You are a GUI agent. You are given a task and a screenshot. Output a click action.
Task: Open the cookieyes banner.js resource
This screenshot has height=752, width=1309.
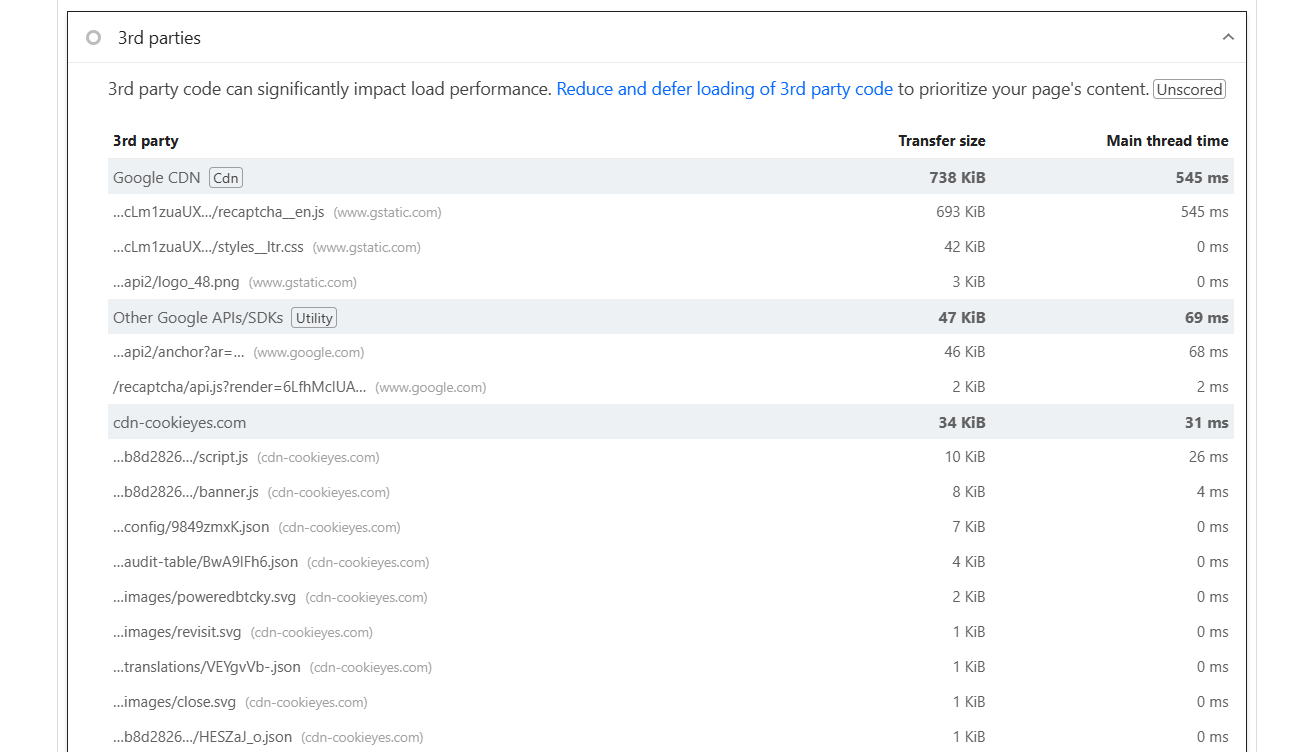pos(186,492)
